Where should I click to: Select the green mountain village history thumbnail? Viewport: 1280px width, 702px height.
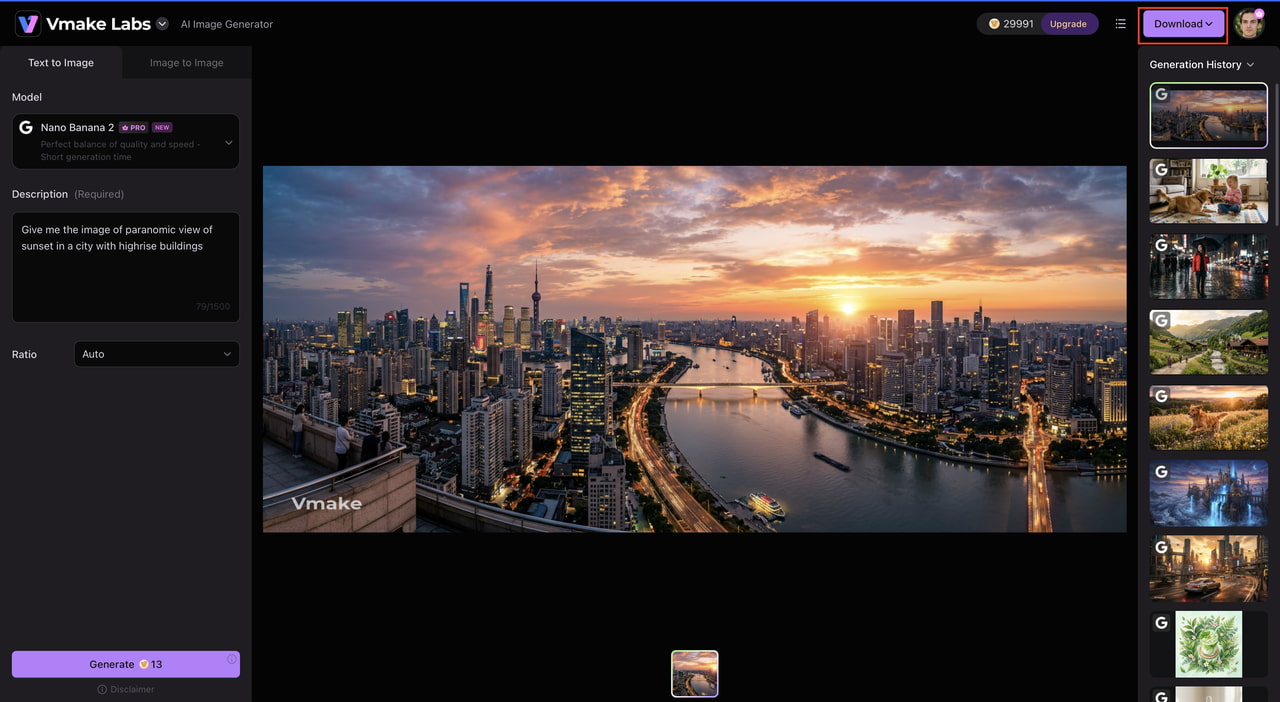(1209, 342)
